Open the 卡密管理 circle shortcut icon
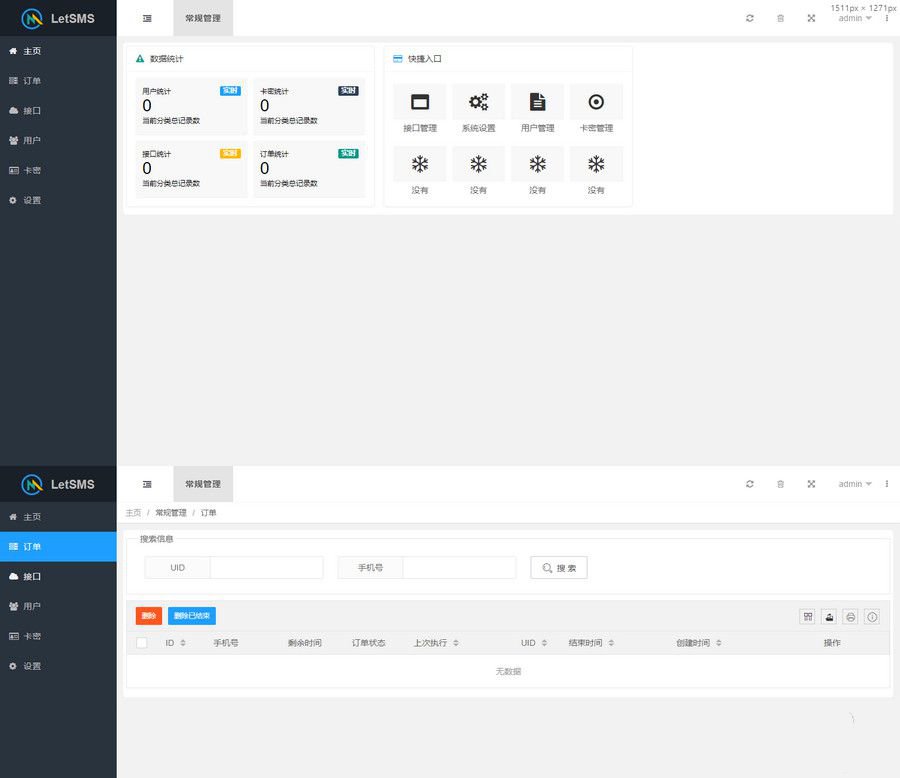 click(x=596, y=102)
